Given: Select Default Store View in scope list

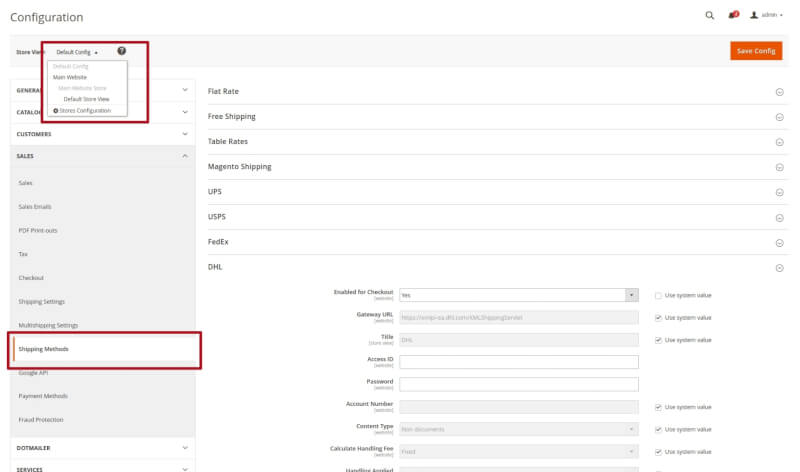Looking at the screenshot, I should pyautogui.click(x=86, y=99).
